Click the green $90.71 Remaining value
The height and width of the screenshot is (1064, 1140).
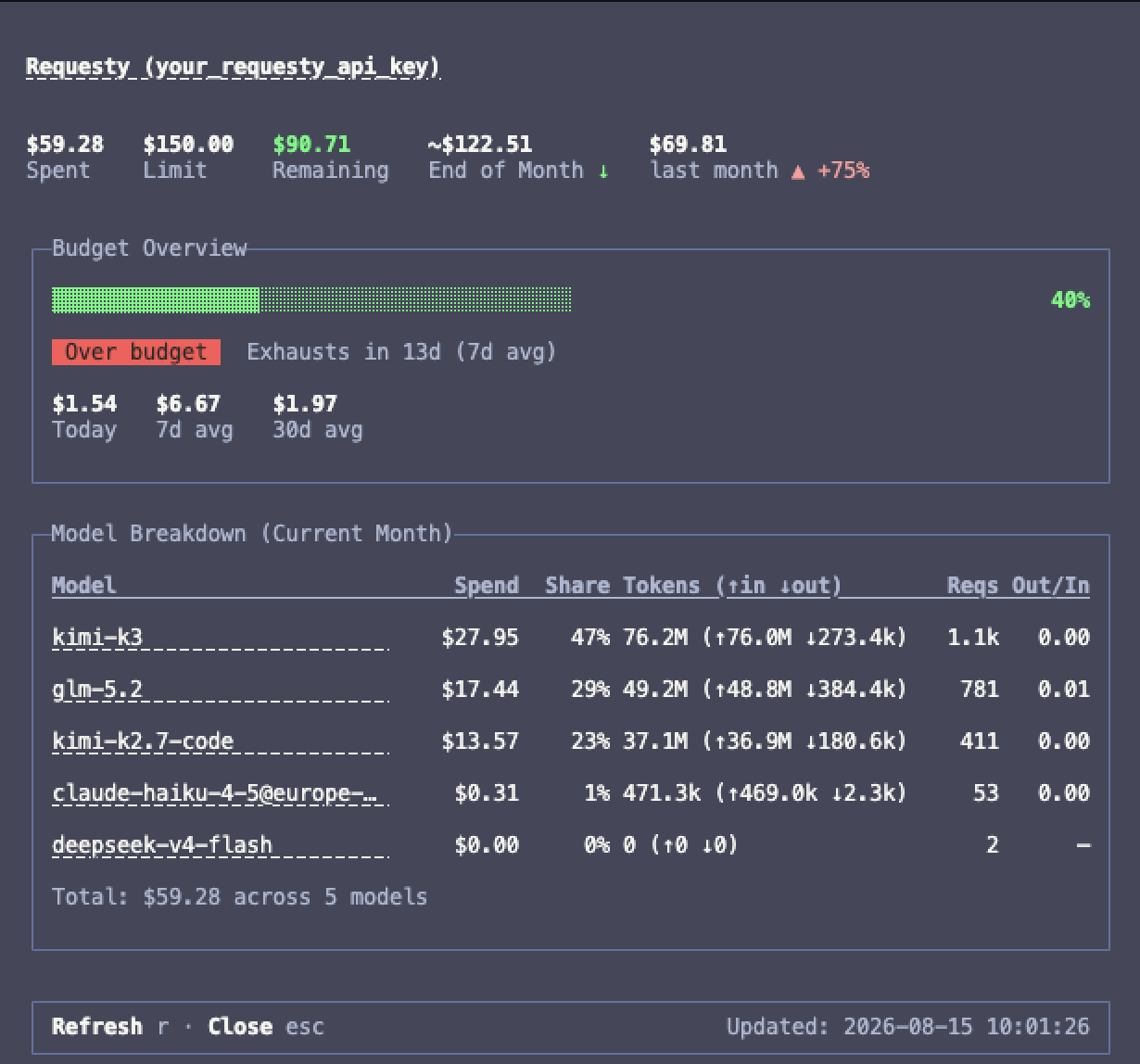311,144
